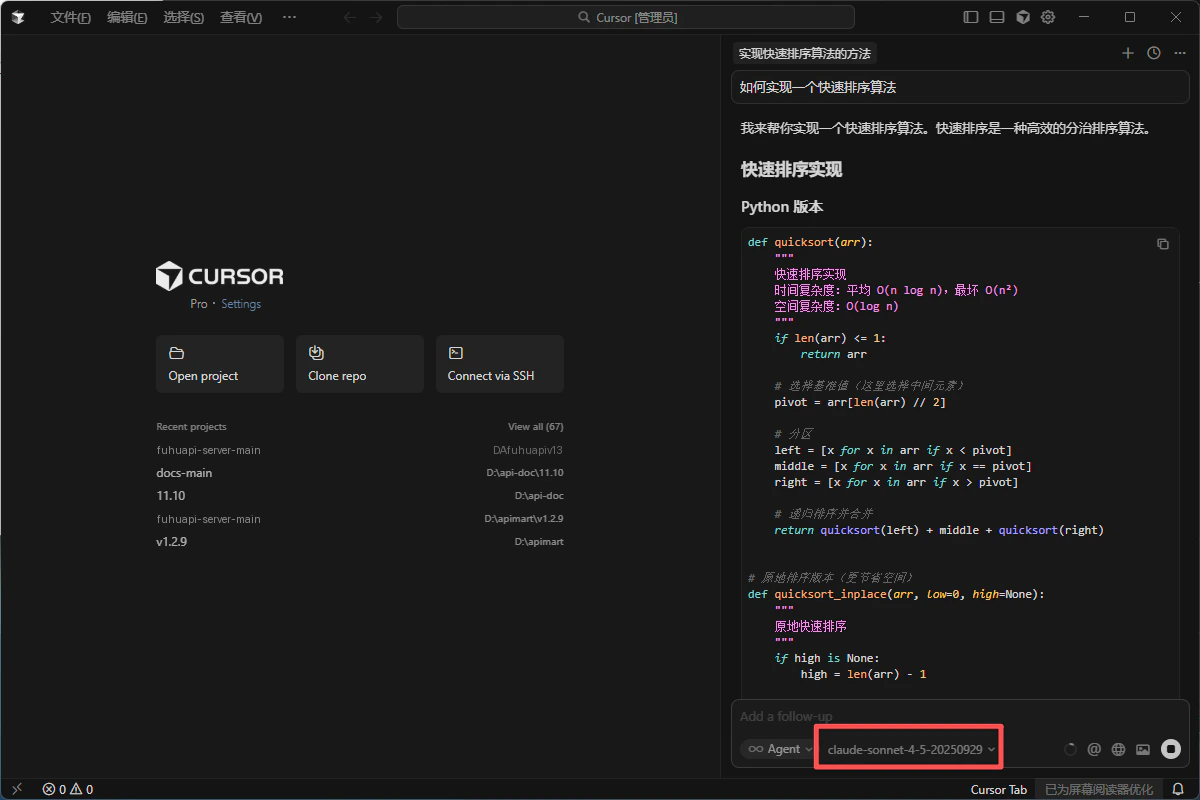Image resolution: width=1200 pixels, height=800 pixels.
Task: Click the def quicksort_inplace code line
Action: coord(896,594)
